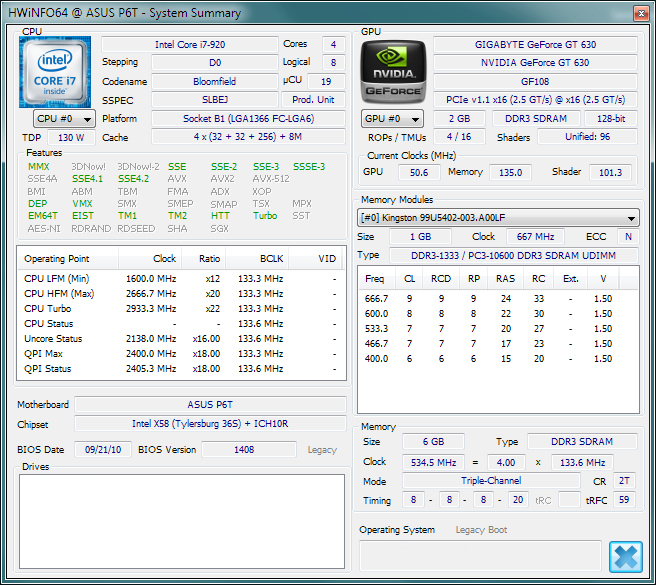Click the Intel Core i7 logo
This screenshot has width=656, height=585.
coord(55,72)
